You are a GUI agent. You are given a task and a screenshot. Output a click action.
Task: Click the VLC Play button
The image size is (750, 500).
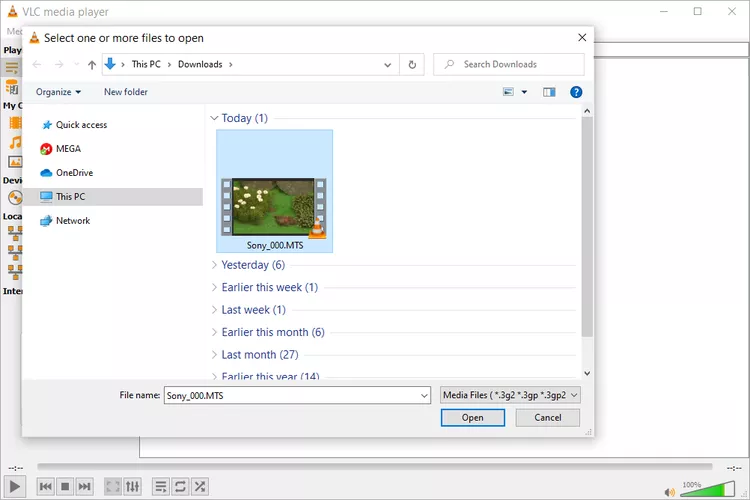tap(14, 487)
